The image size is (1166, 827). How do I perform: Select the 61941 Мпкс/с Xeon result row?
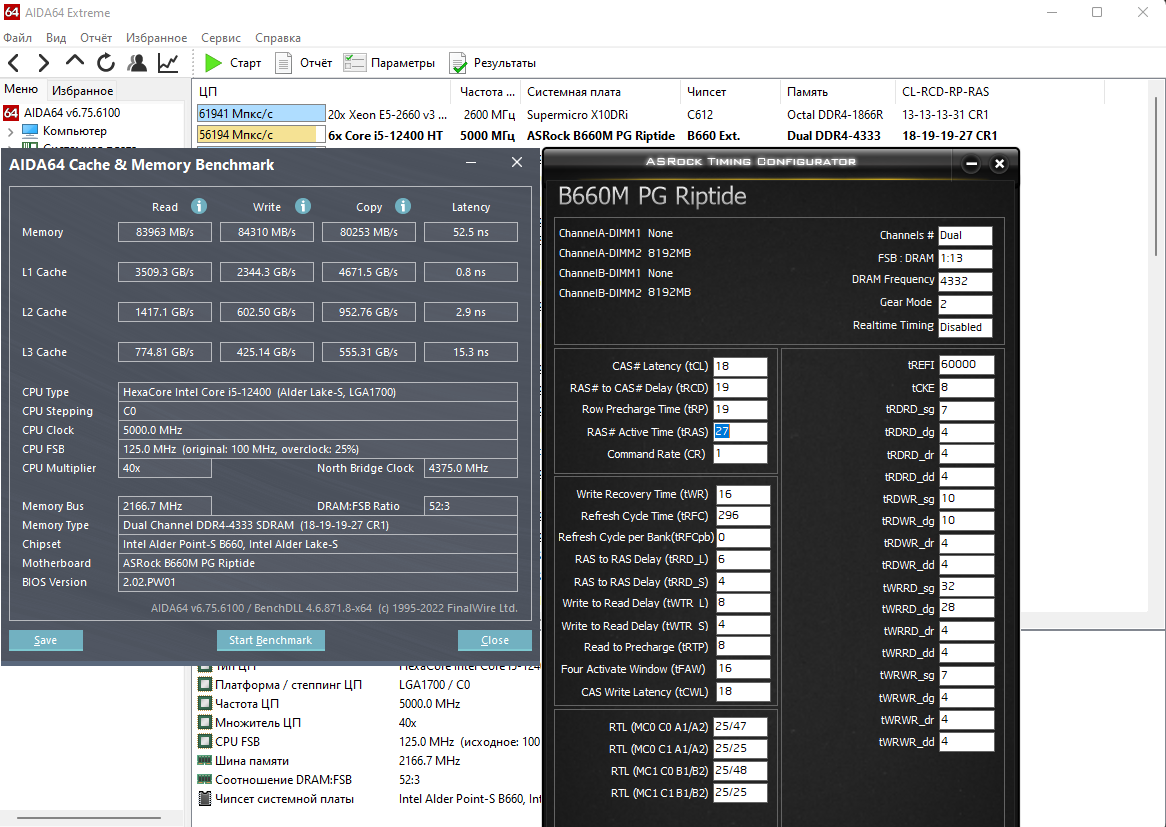click(x=597, y=115)
